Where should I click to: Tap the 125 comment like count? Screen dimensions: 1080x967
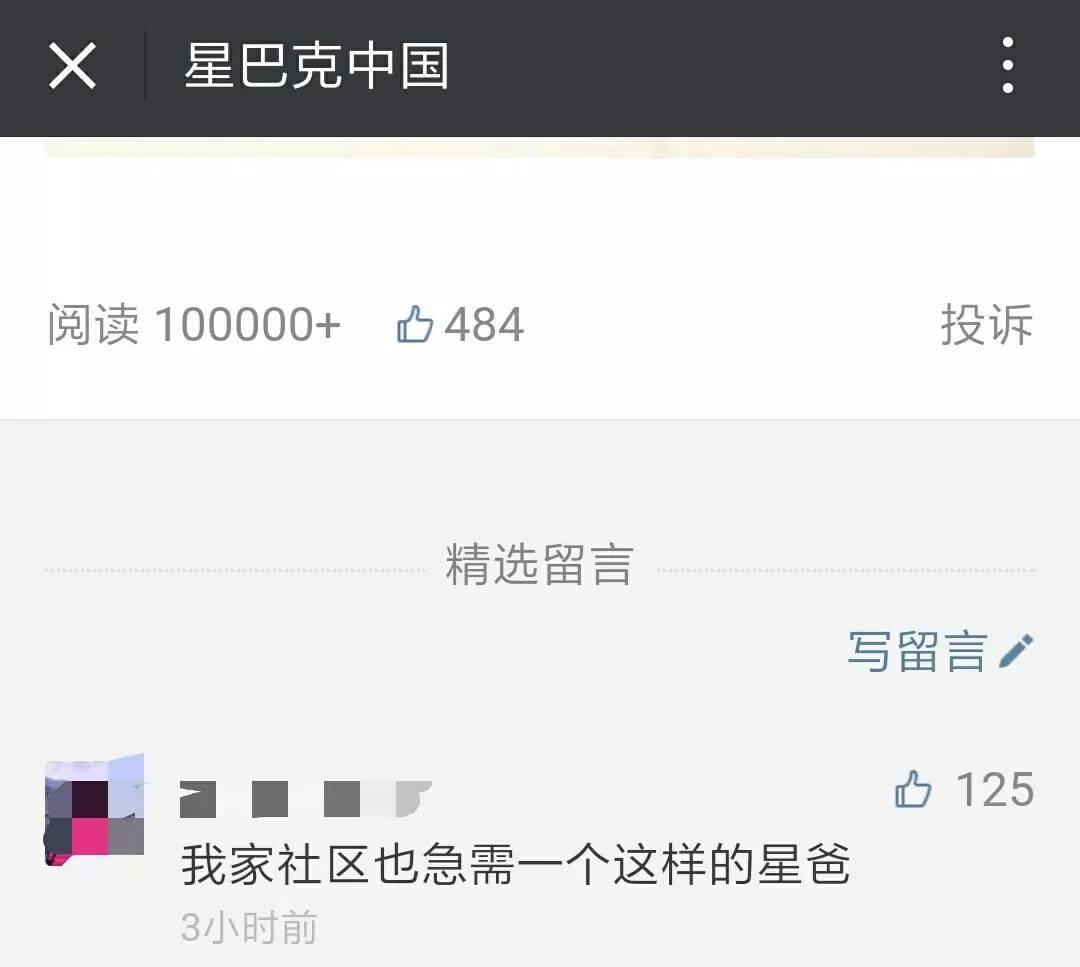(x=995, y=789)
